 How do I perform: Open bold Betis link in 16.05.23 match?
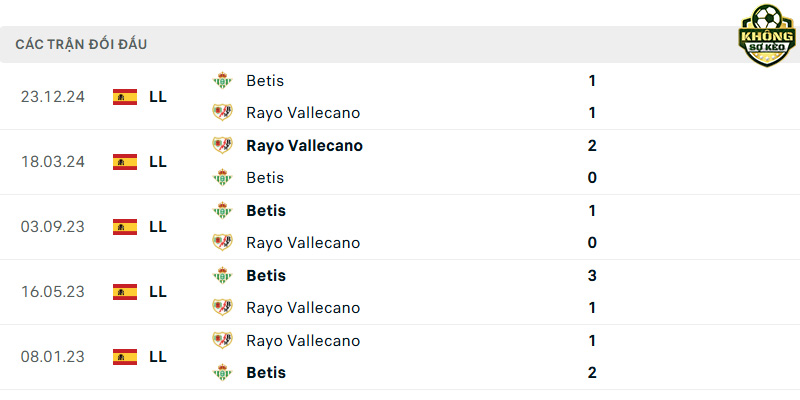pos(266,276)
